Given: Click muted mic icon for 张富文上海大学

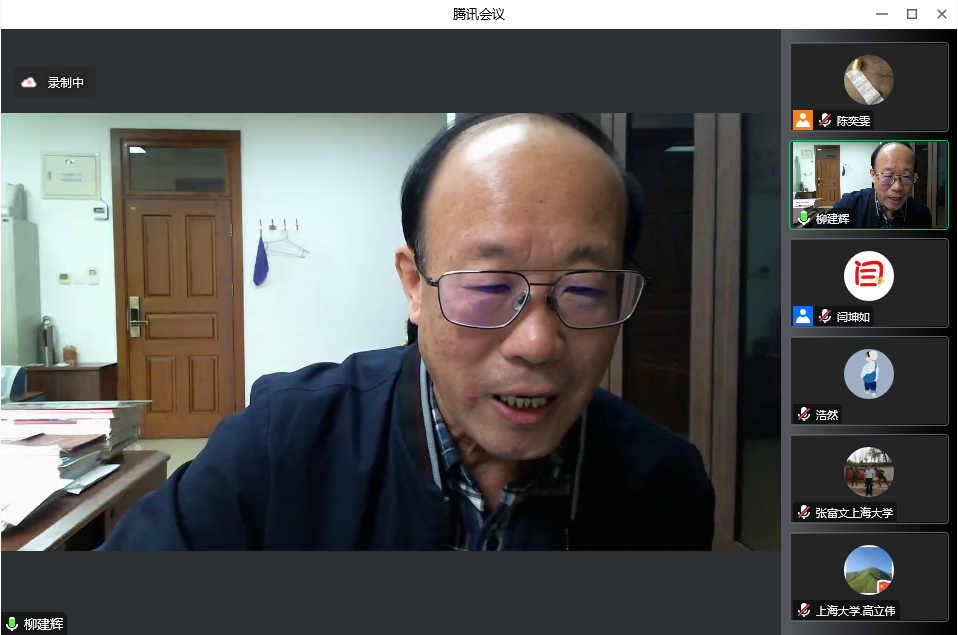Looking at the screenshot, I should 804,512.
